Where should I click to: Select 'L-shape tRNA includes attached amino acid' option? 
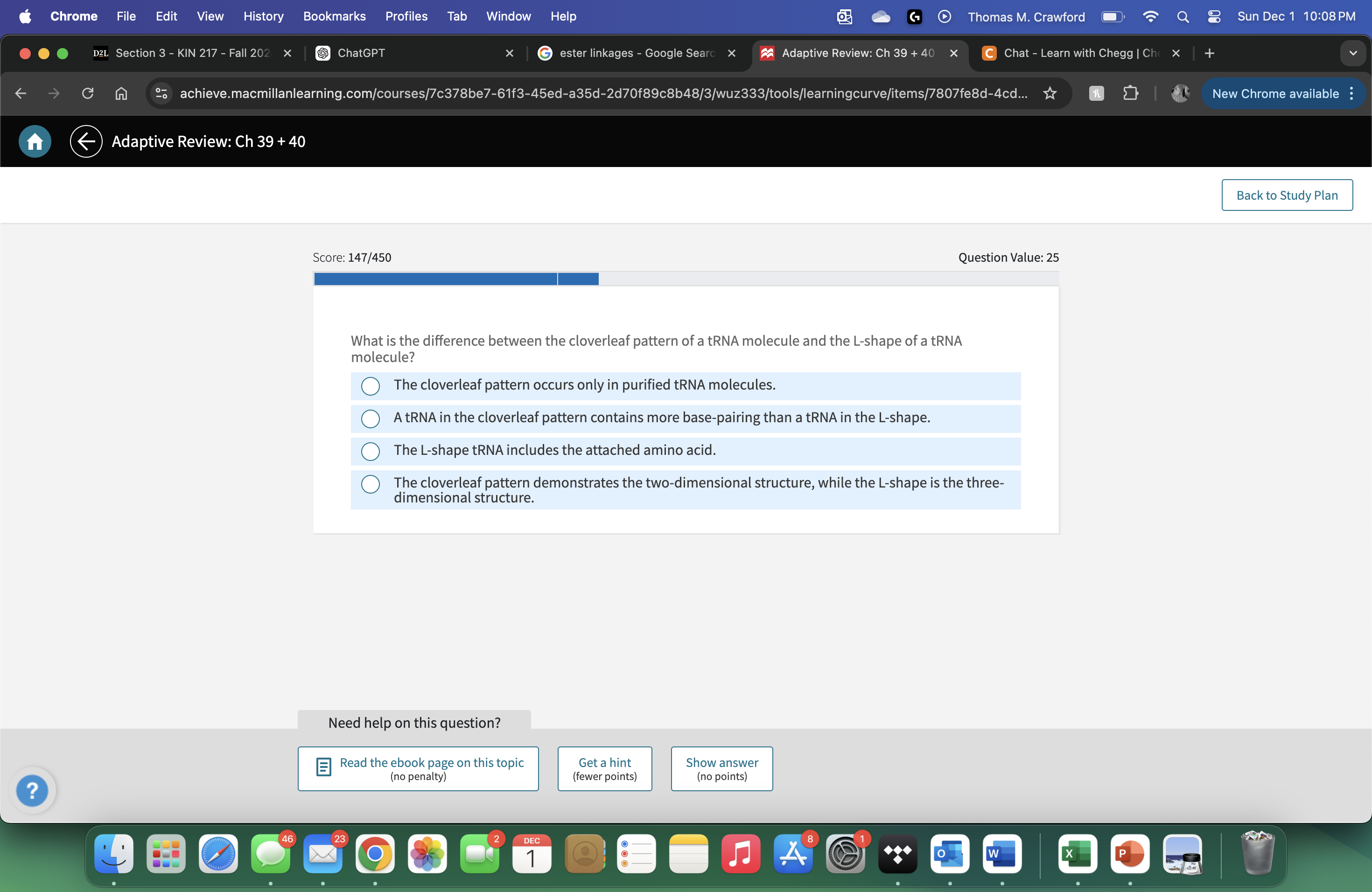(x=370, y=451)
